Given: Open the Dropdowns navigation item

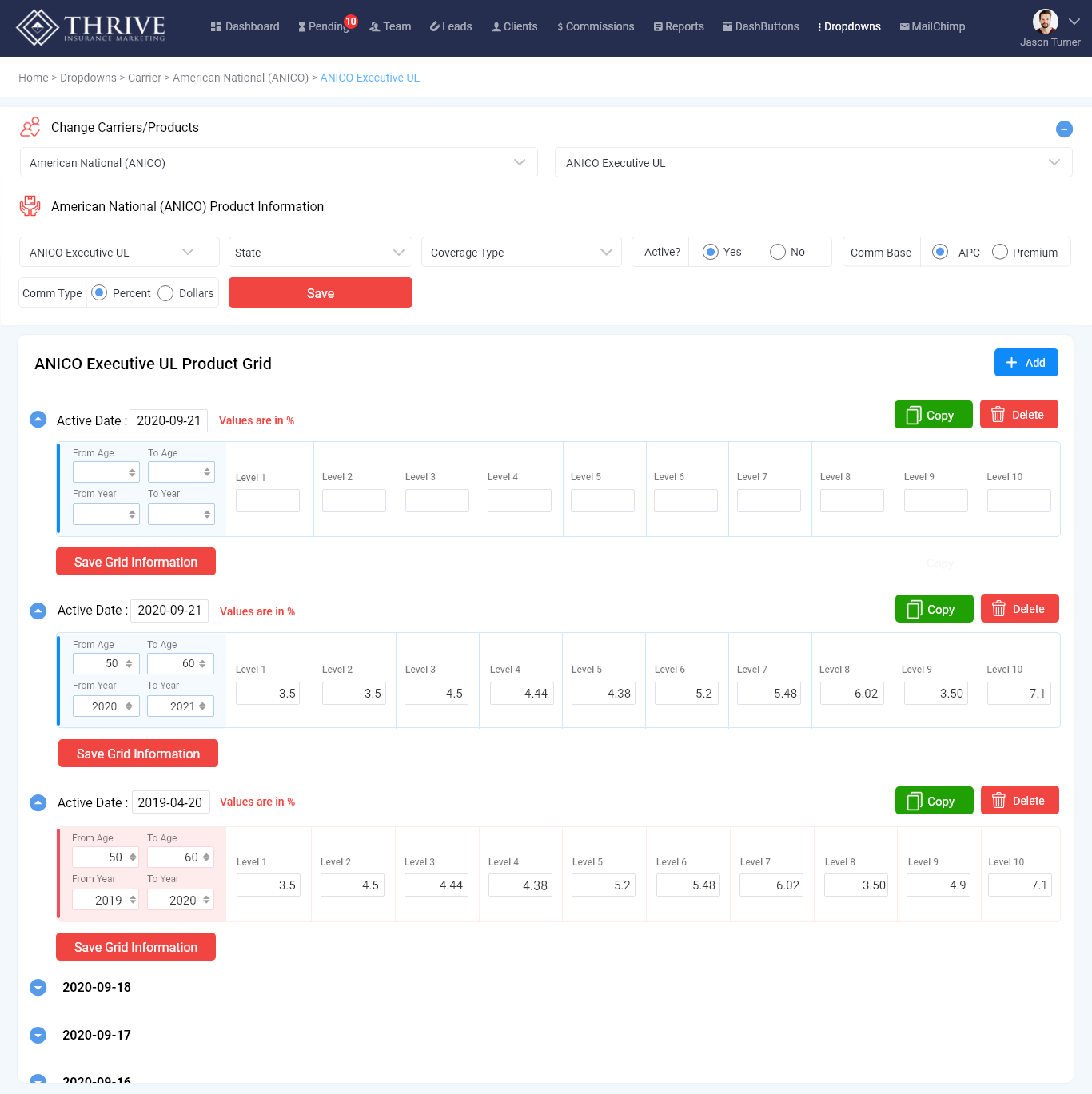Looking at the screenshot, I should [x=849, y=26].
